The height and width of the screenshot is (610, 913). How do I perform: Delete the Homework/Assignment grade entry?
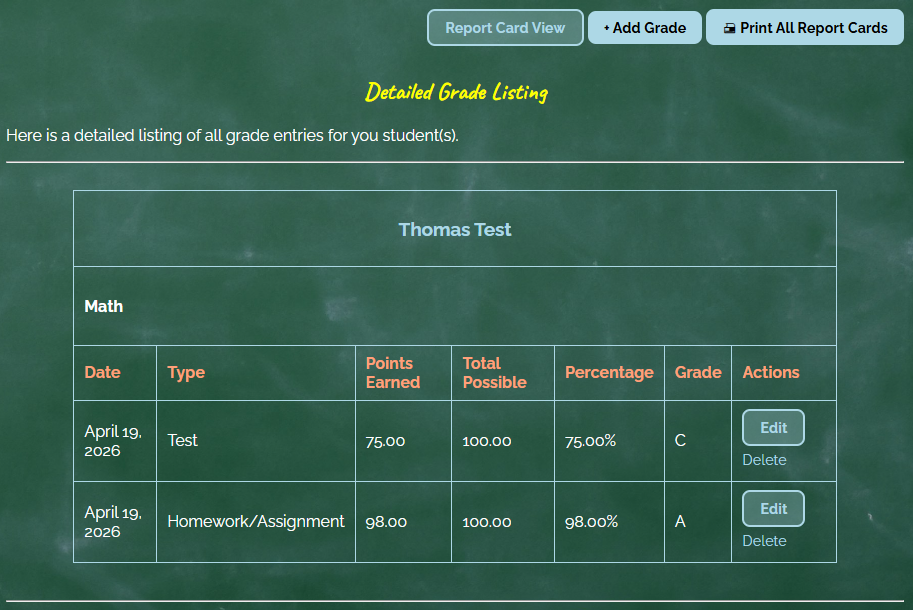click(764, 541)
